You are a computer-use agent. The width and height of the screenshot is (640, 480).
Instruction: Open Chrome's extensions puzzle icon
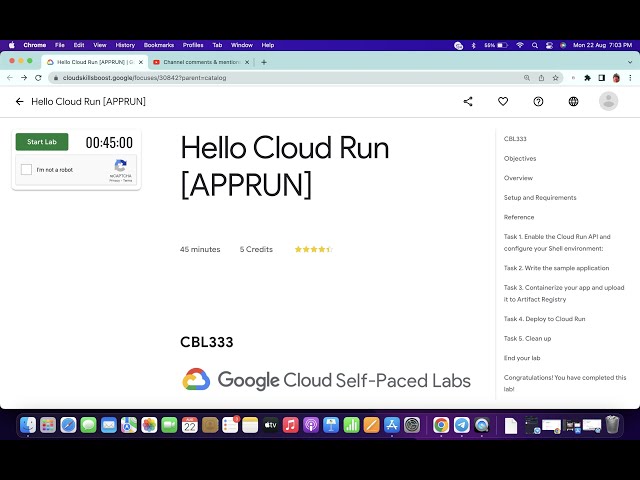pyautogui.click(x=588, y=78)
